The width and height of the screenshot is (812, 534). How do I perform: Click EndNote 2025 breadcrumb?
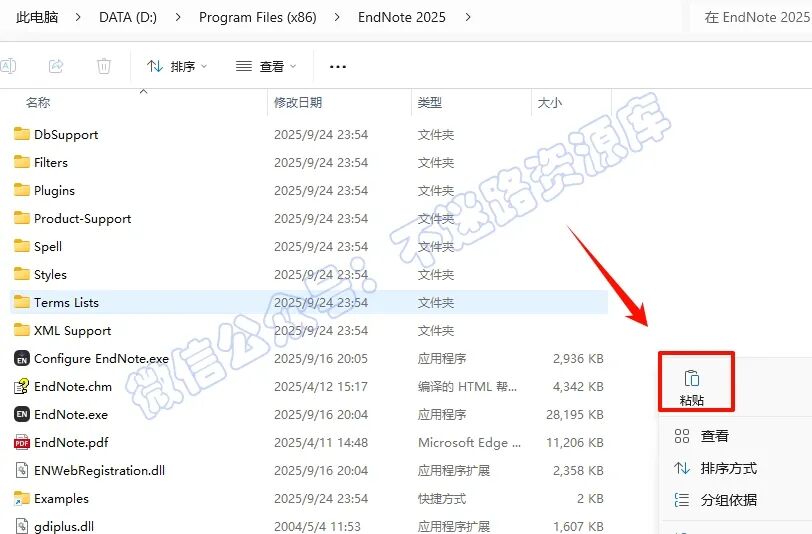tap(402, 17)
